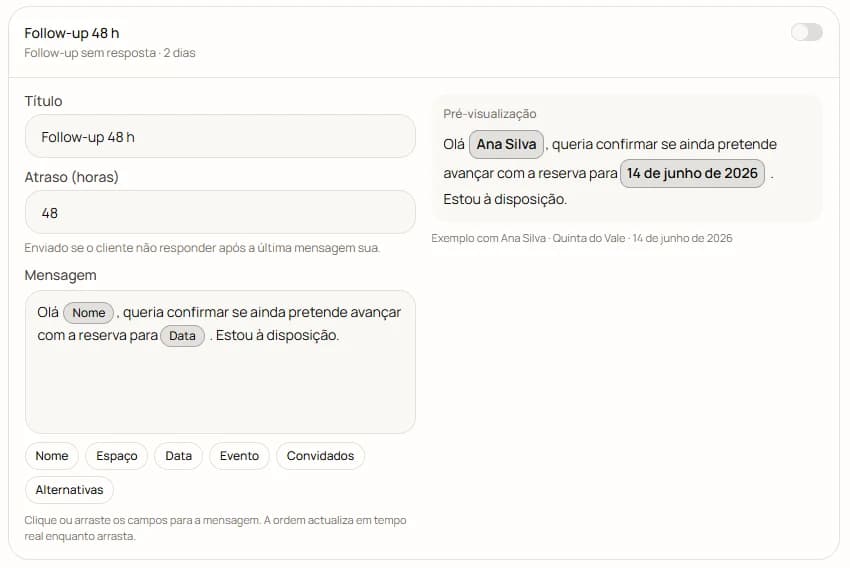Click the Ana Silva preview chip
Screen dimensions: 850x568
point(506,144)
